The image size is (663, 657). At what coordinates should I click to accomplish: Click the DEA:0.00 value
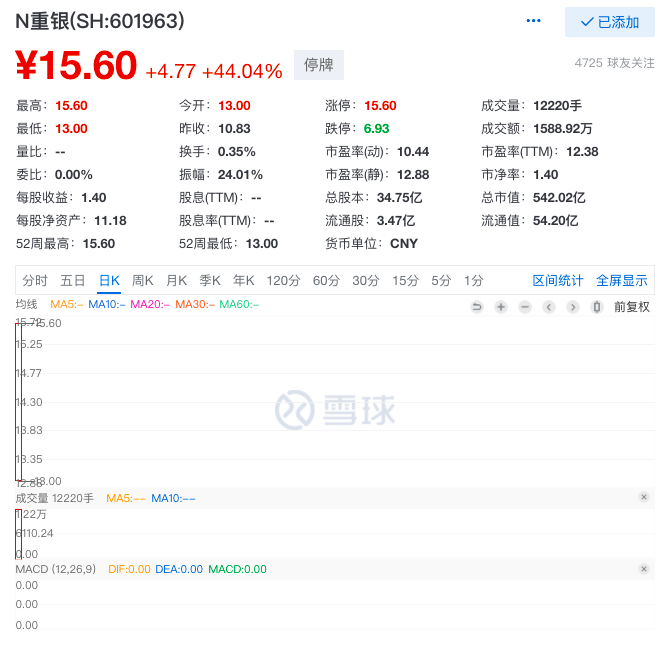click(x=179, y=569)
